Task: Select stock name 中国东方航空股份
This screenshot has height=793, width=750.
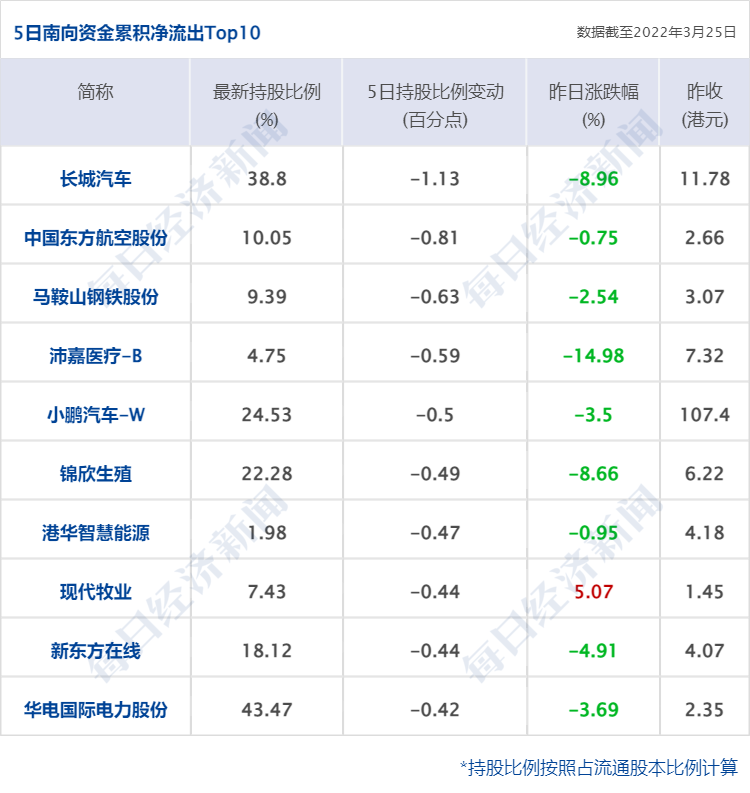Action: click(x=96, y=238)
